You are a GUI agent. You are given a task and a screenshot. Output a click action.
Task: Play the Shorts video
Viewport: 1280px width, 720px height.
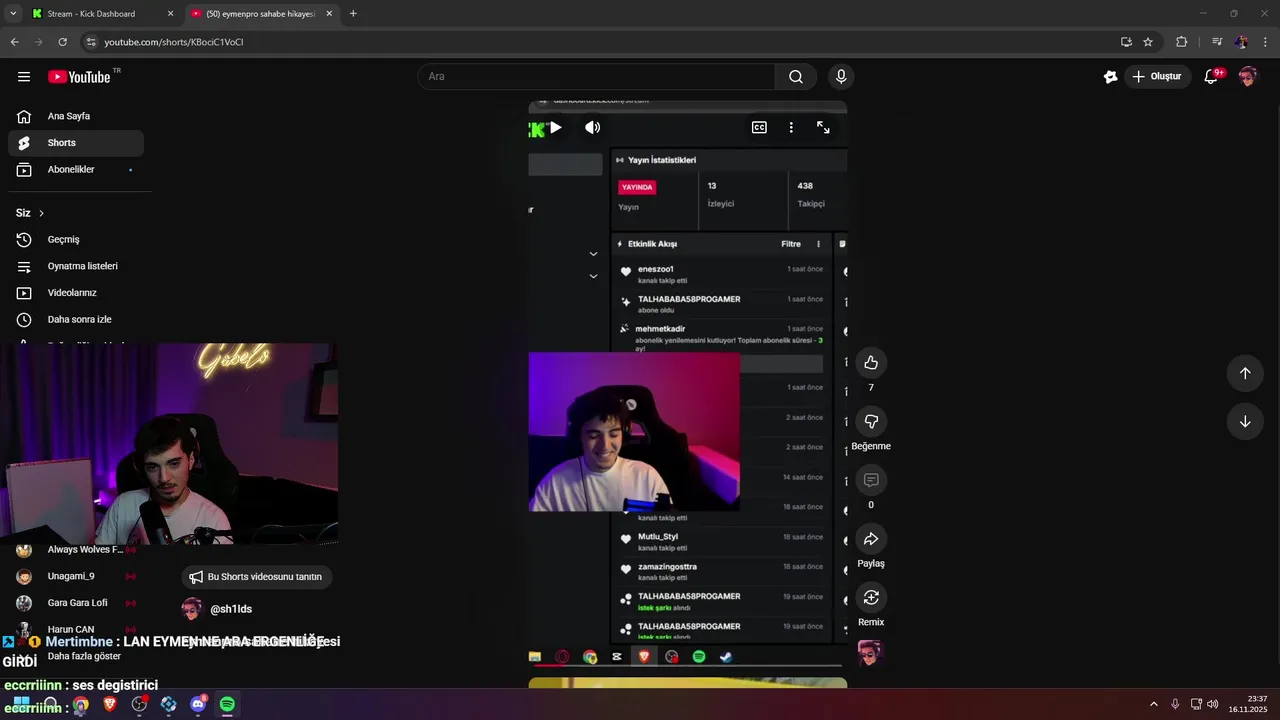[556, 127]
